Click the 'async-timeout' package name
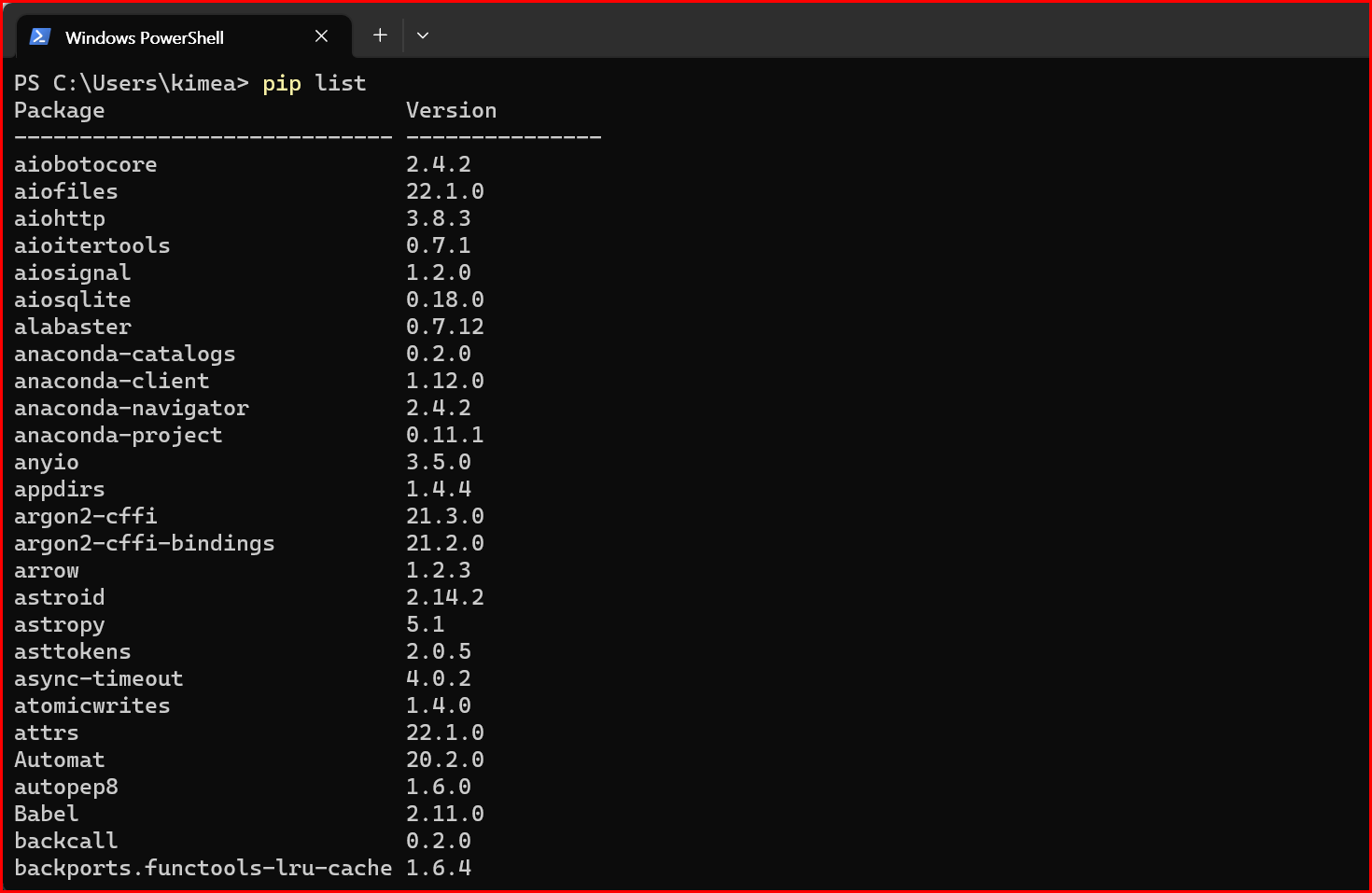1372x893 pixels. pyautogui.click(x=98, y=679)
